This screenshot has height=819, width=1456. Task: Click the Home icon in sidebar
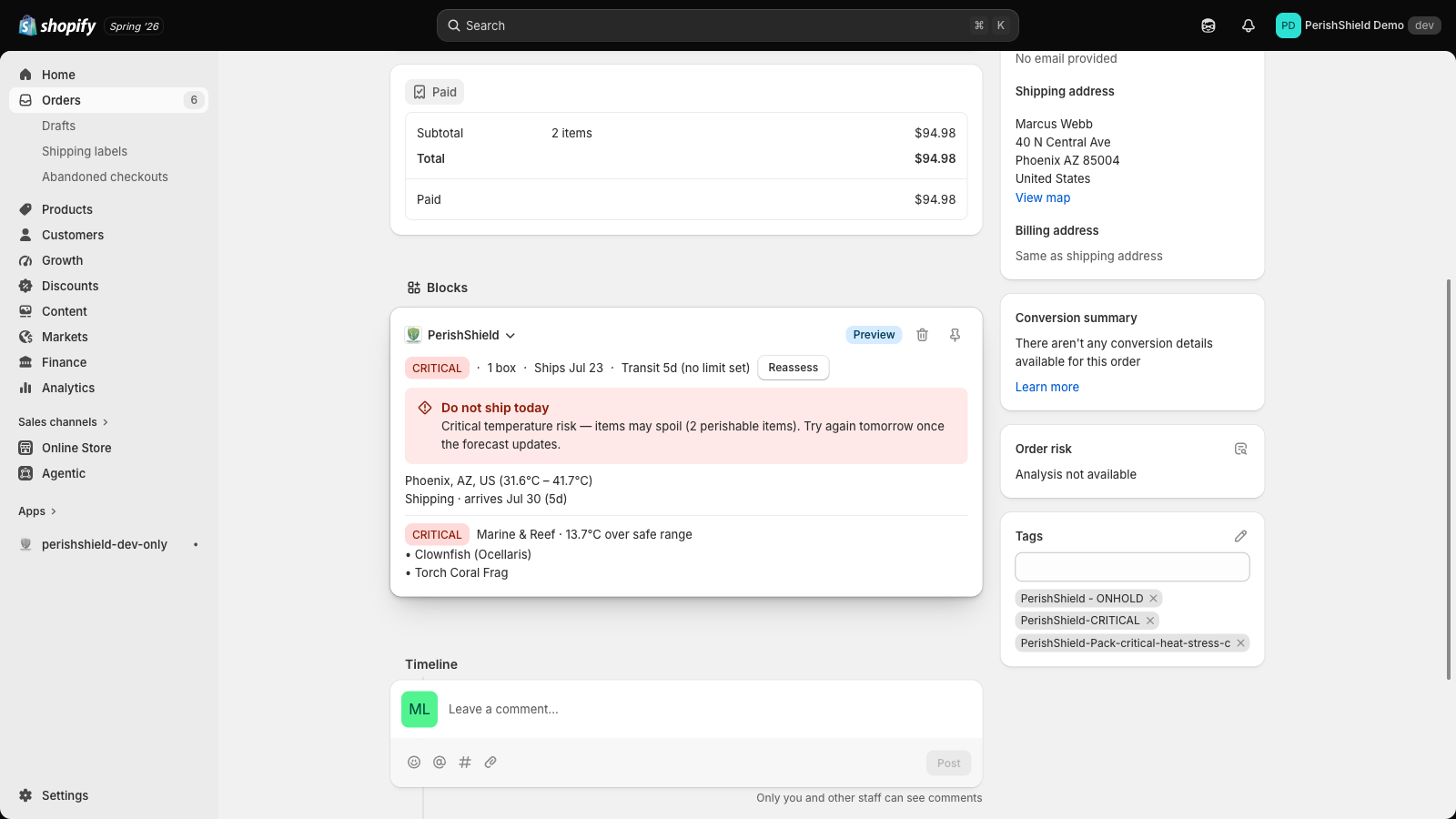pyautogui.click(x=25, y=75)
